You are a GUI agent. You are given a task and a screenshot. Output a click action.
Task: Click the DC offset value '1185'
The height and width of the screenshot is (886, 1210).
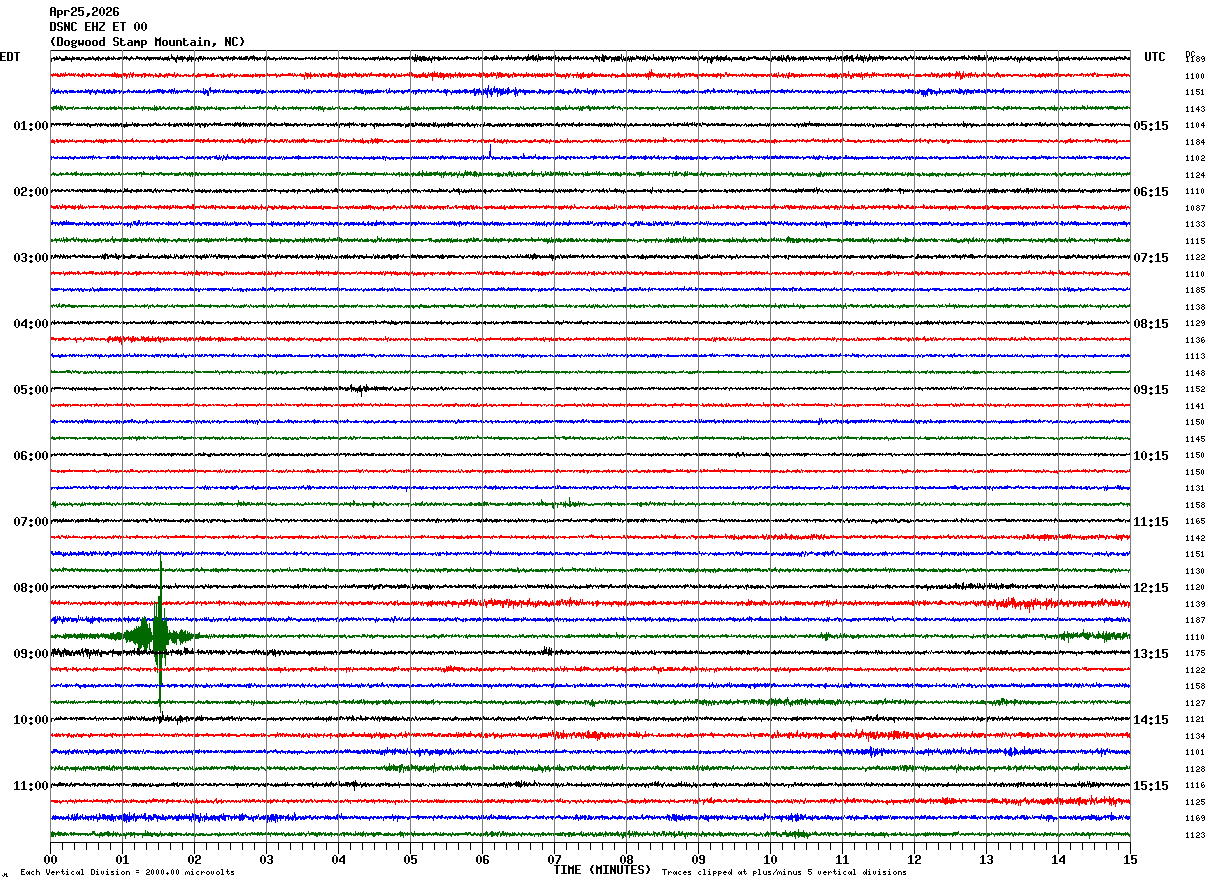pyautogui.click(x=1195, y=291)
